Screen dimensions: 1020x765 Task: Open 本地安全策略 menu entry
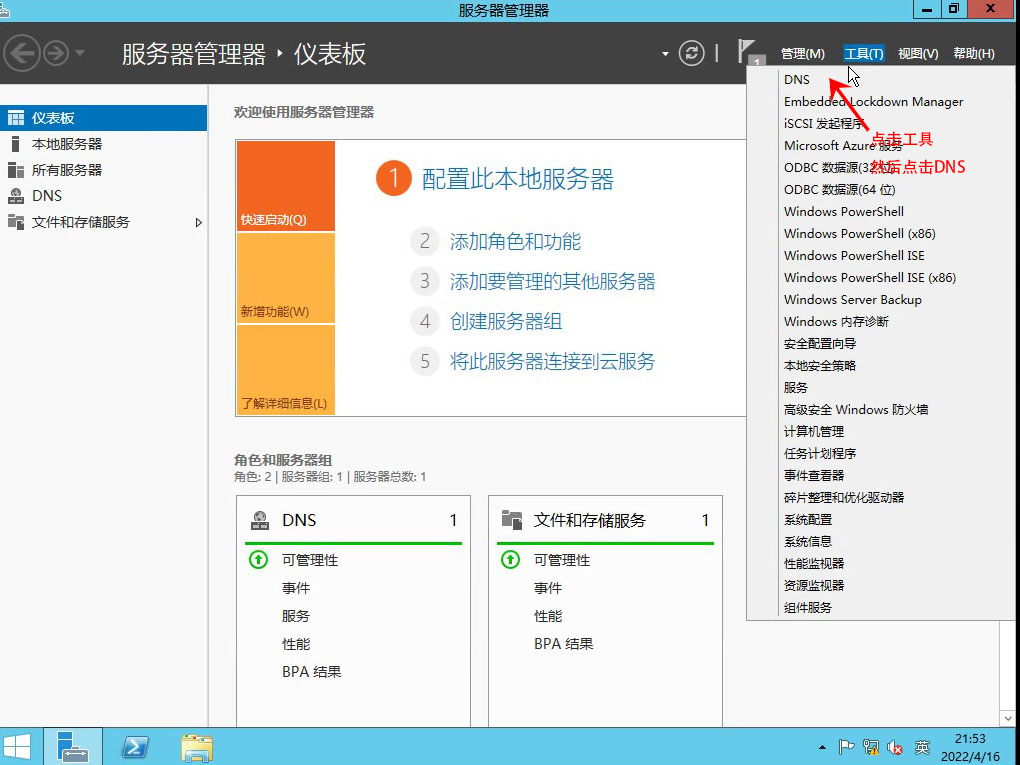pos(820,366)
